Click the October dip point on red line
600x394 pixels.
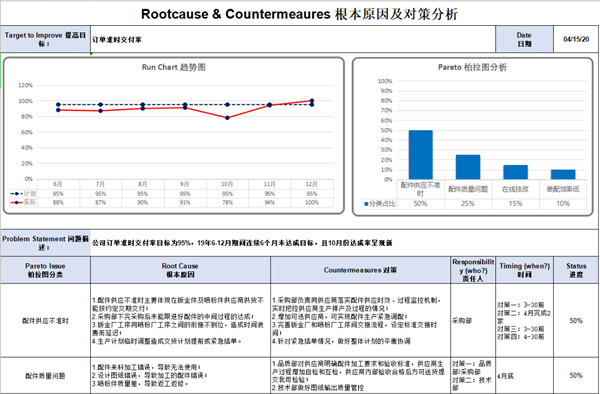(227, 118)
